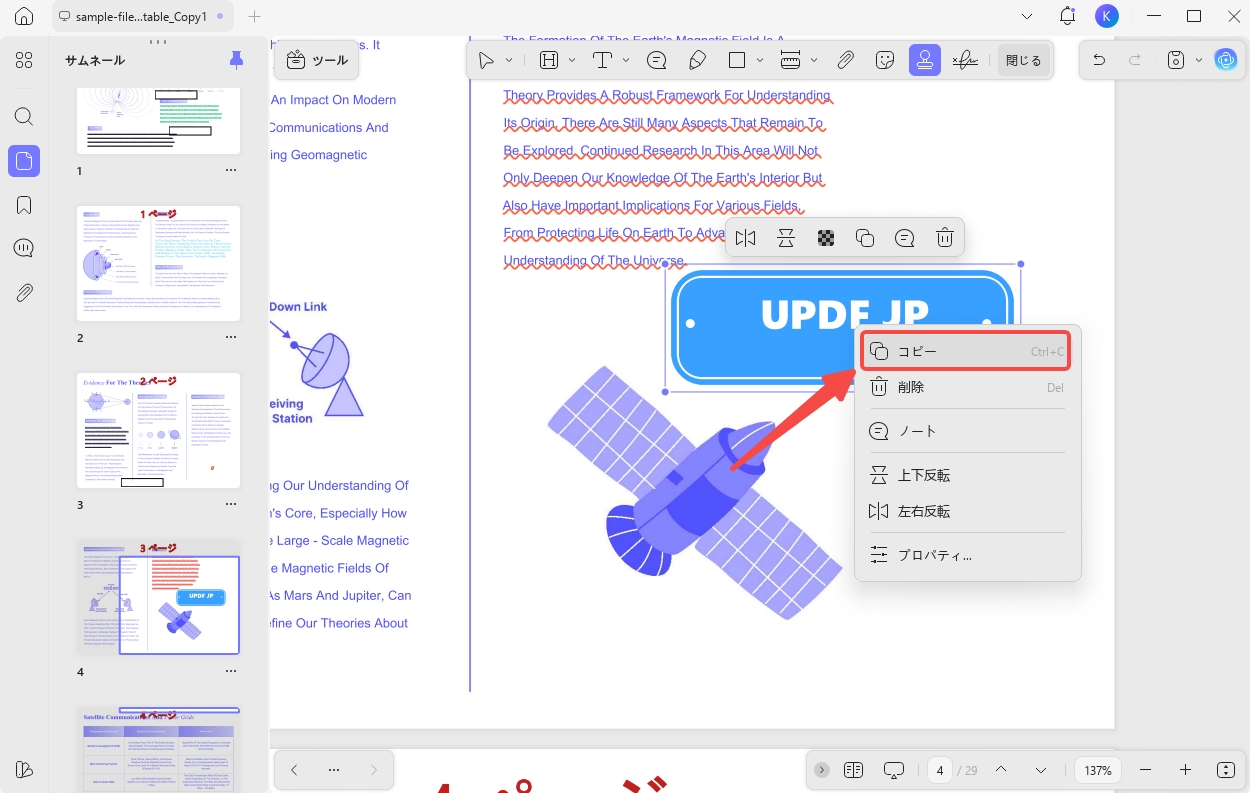
Task: Open options menu for thumbnail 1
Action: (231, 171)
